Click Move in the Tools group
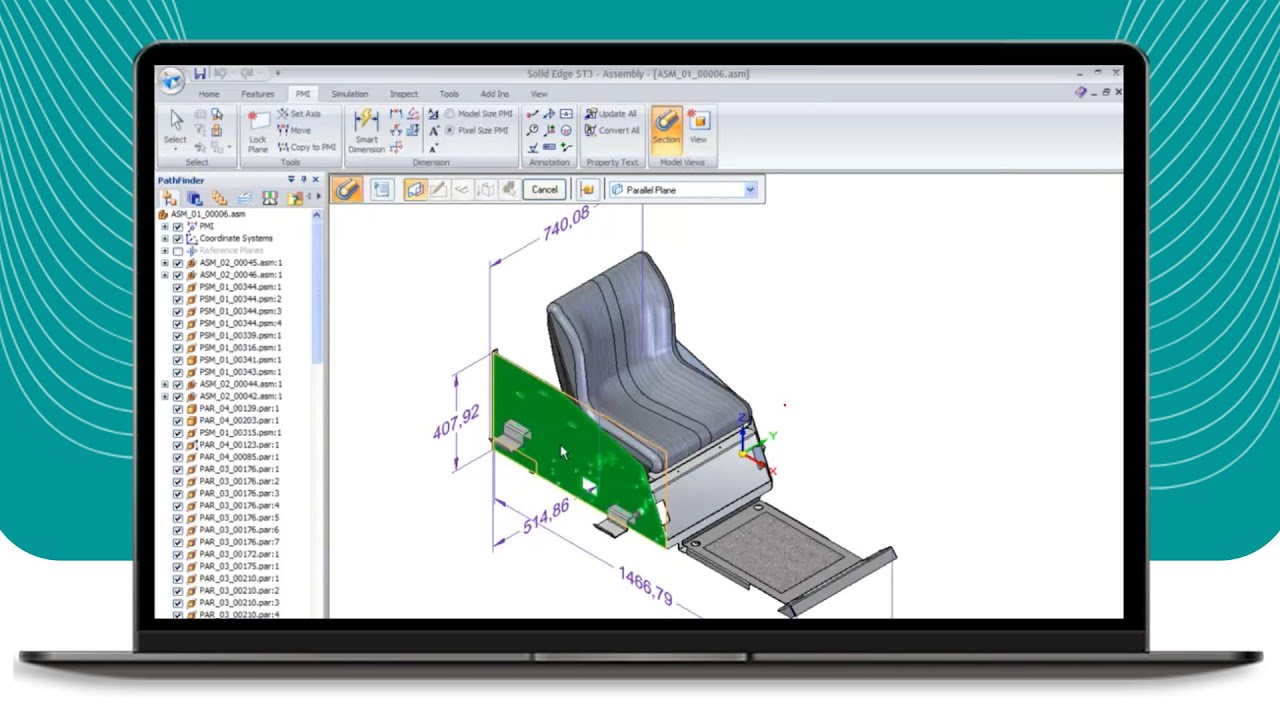The image size is (1280, 720). pyautogui.click(x=294, y=130)
